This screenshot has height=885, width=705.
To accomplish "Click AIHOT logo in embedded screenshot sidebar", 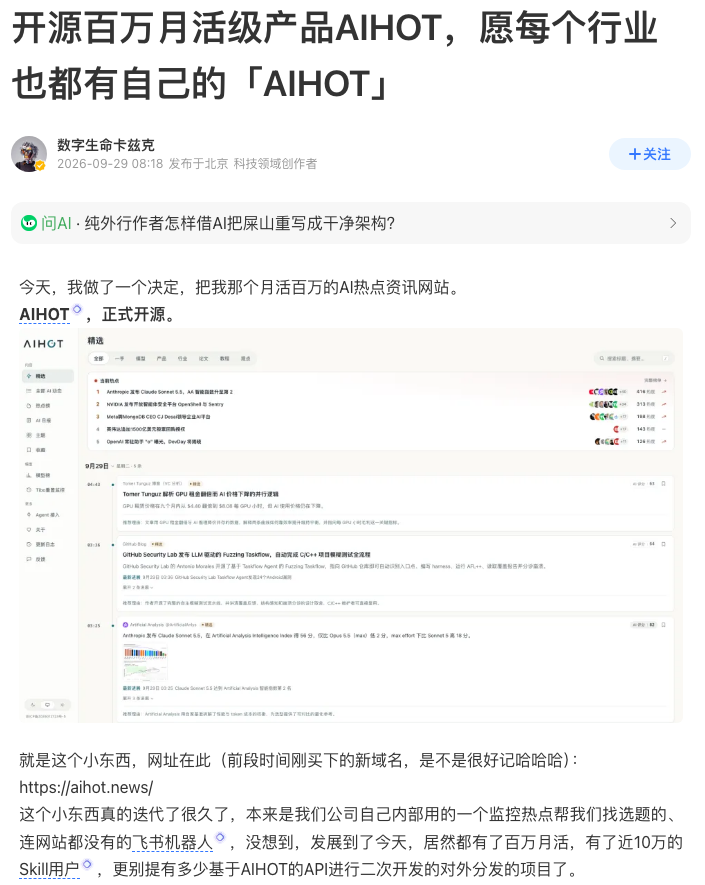I will 43,344.
